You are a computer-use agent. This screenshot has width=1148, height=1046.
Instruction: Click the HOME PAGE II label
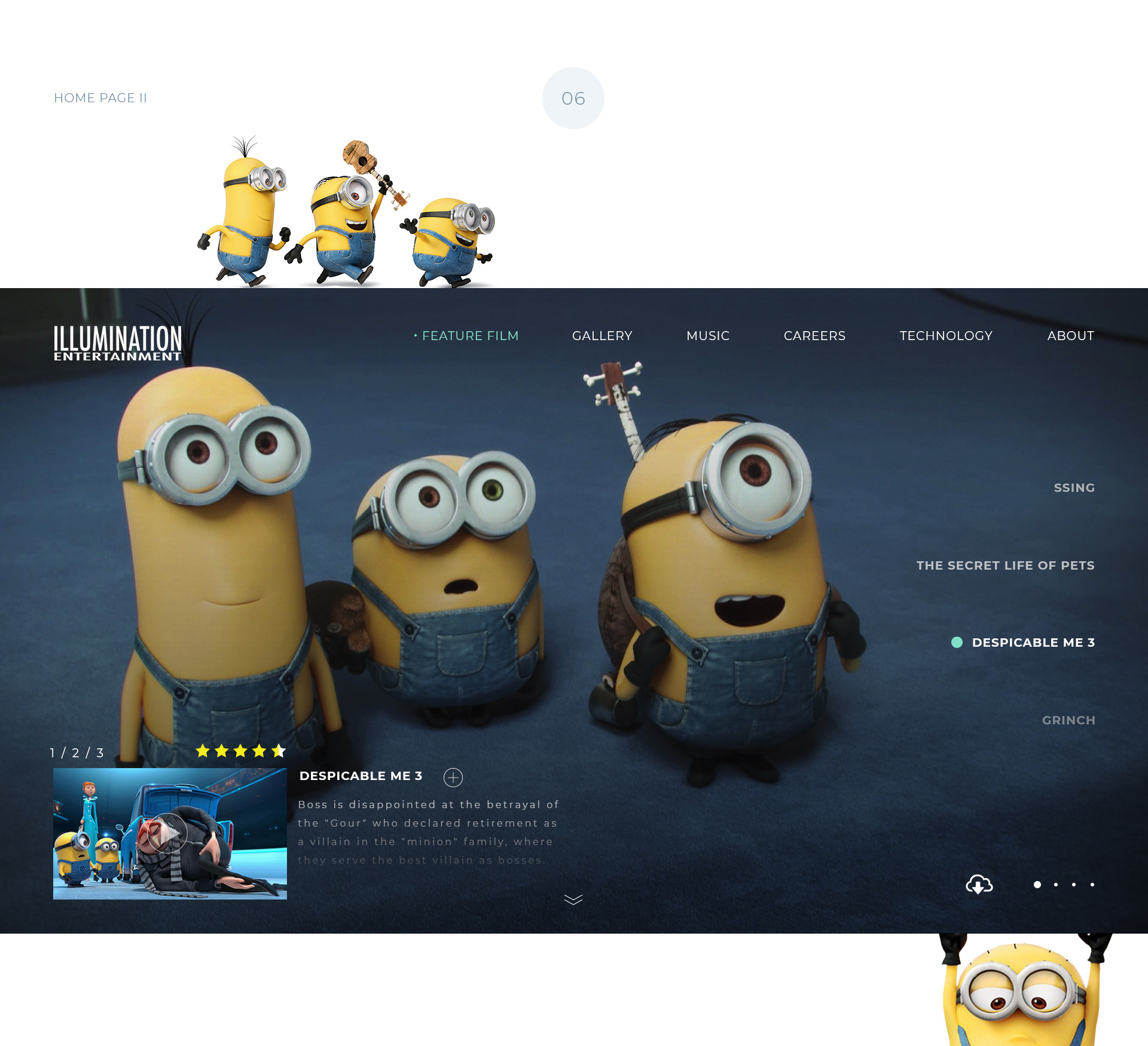(x=100, y=98)
